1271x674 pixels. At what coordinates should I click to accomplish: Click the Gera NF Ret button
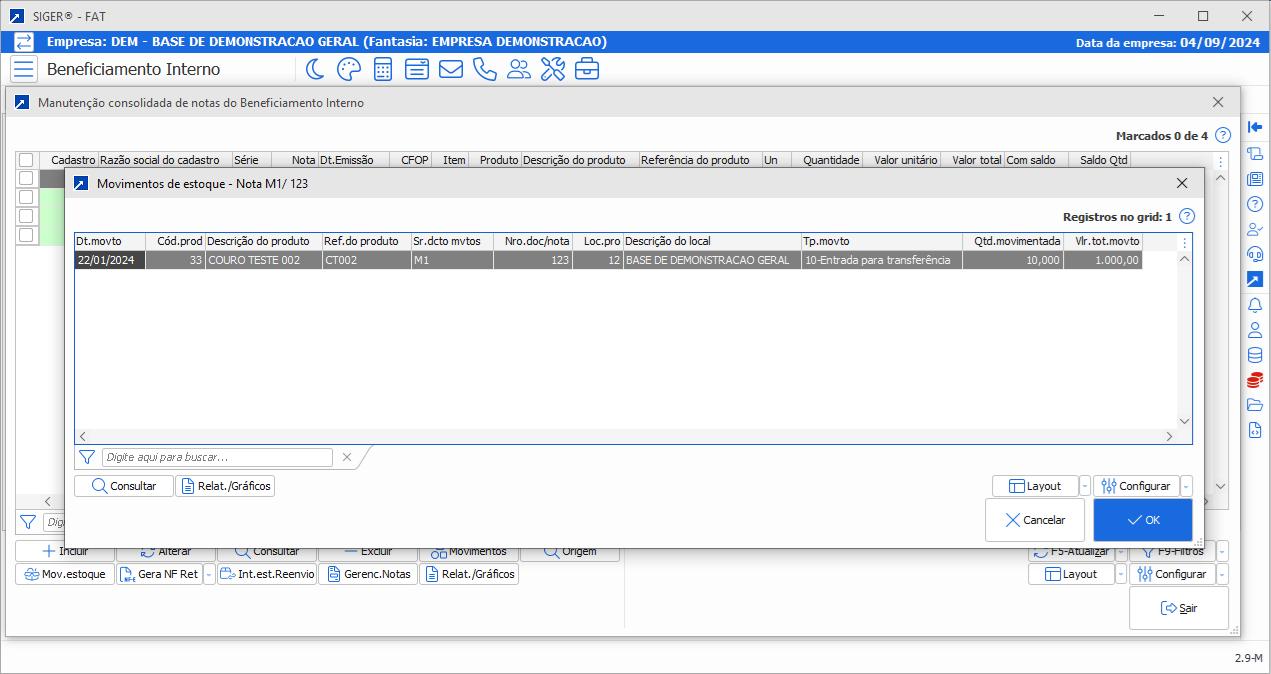pos(159,574)
